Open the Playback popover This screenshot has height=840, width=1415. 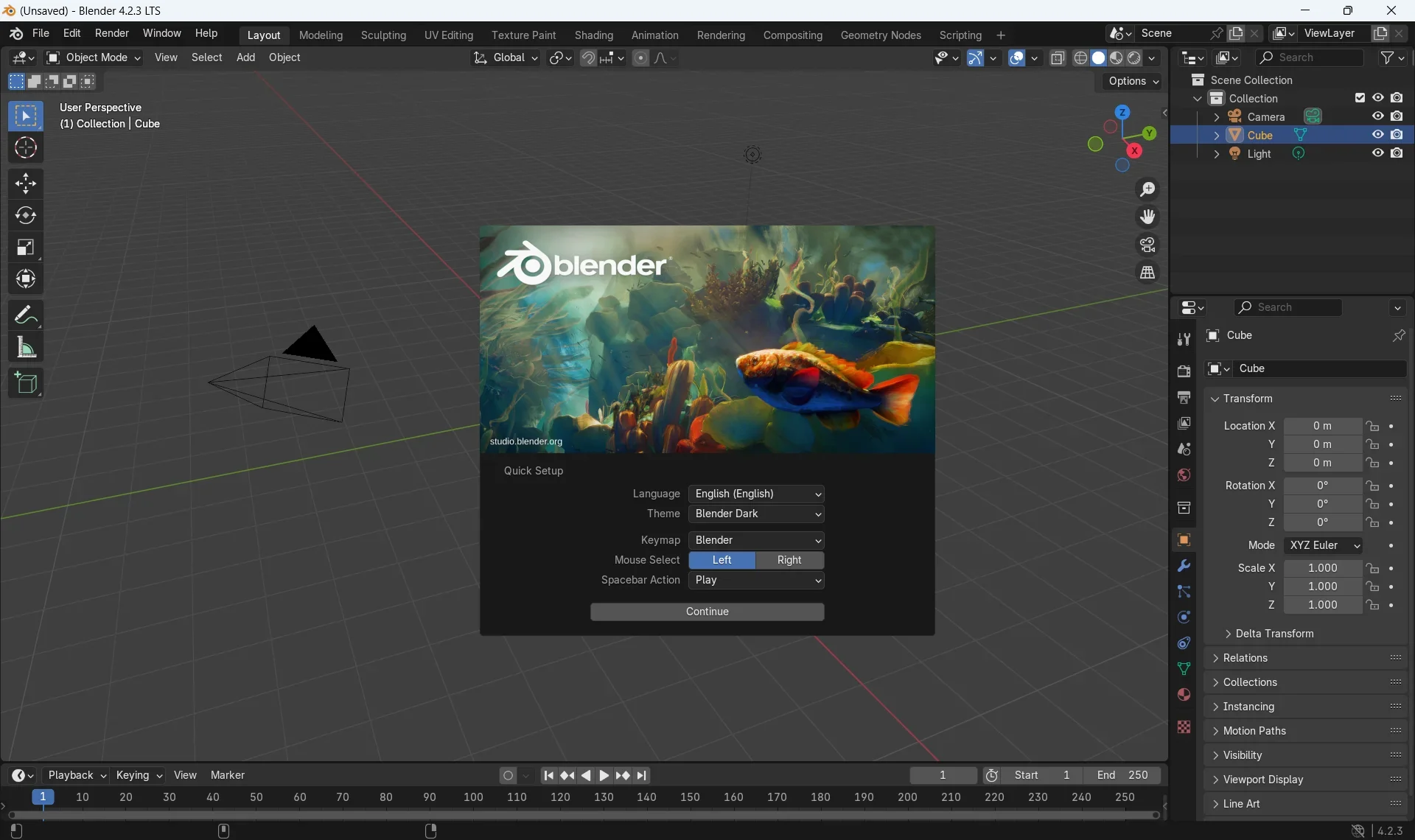point(77,775)
